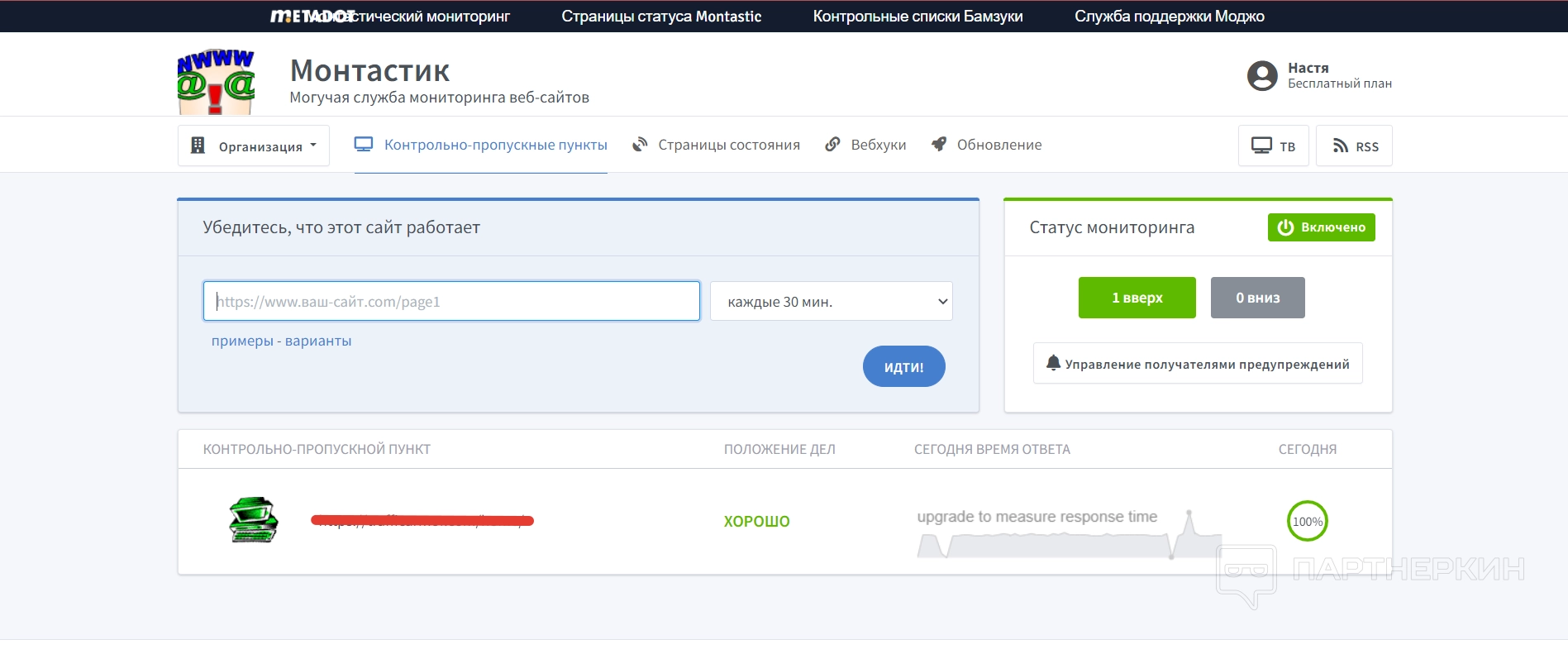This screenshot has width=1568, height=654.
Task: Click the rocket icon beside Обновление
Action: pyautogui.click(x=938, y=145)
